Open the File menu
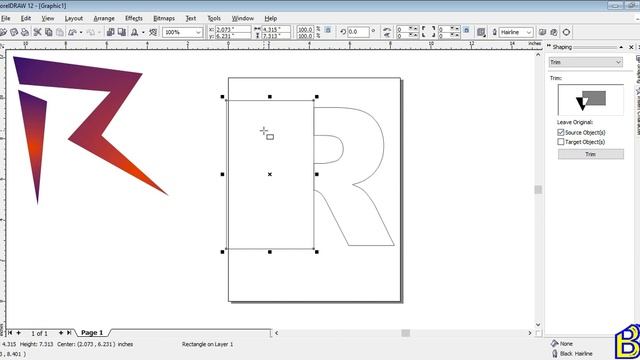 [x=5, y=18]
